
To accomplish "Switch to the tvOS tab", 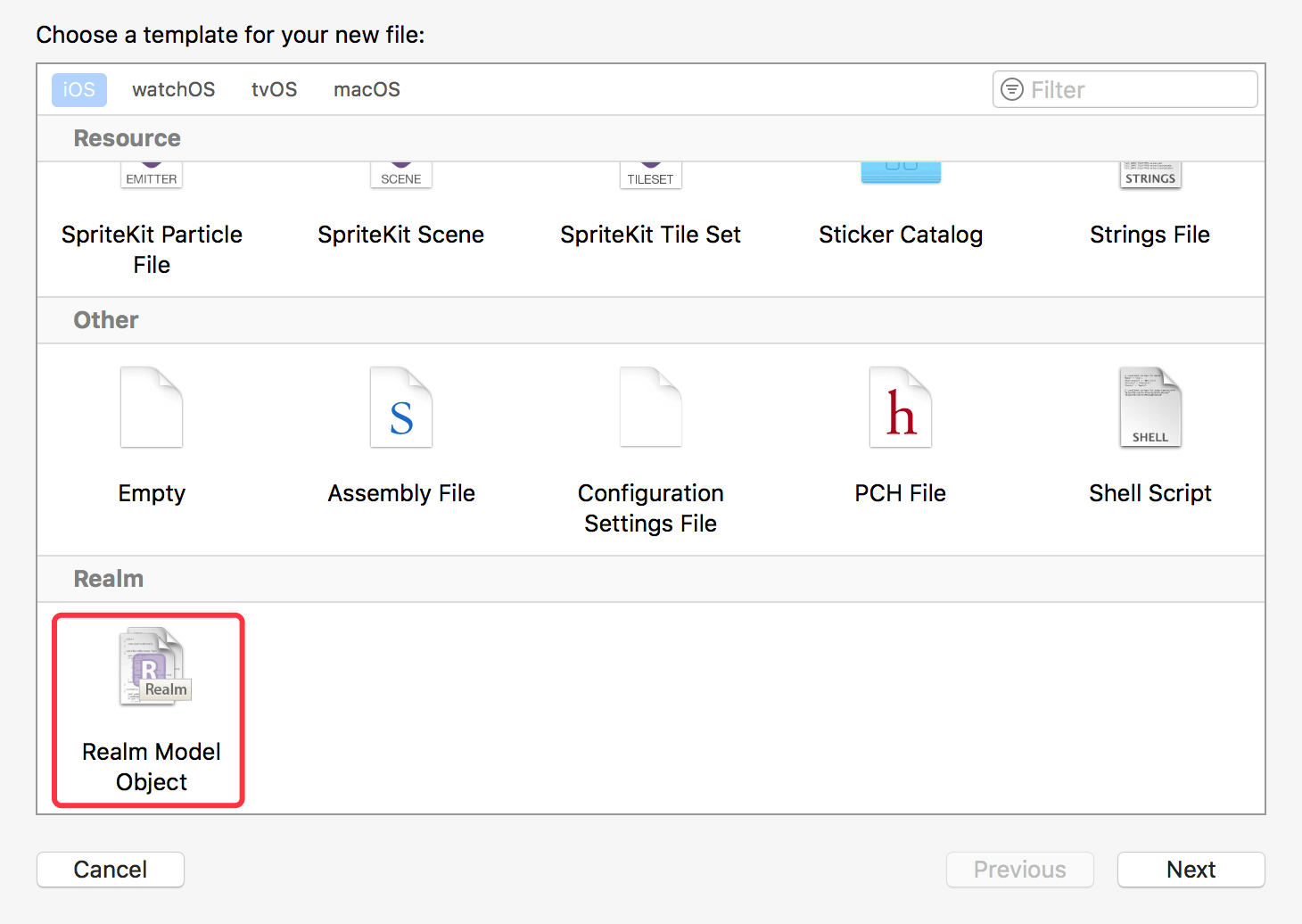I will 275,90.
